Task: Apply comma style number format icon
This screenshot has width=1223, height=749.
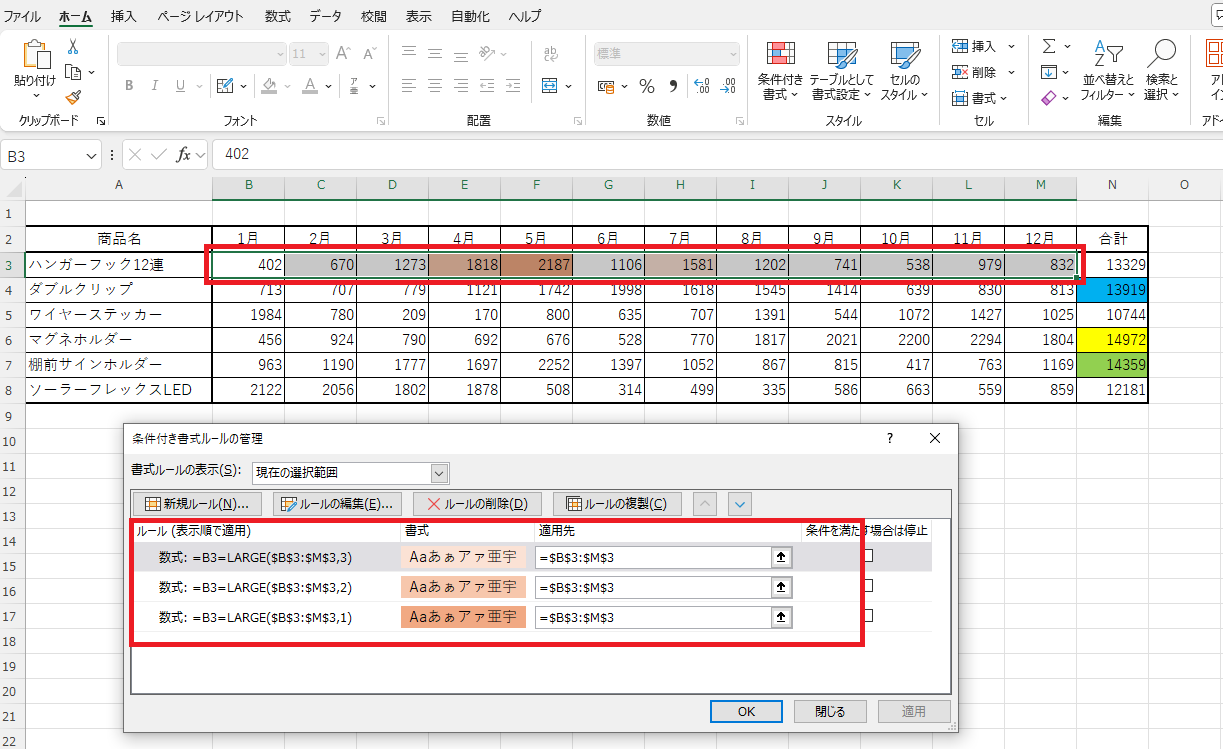Action: pyautogui.click(x=672, y=86)
